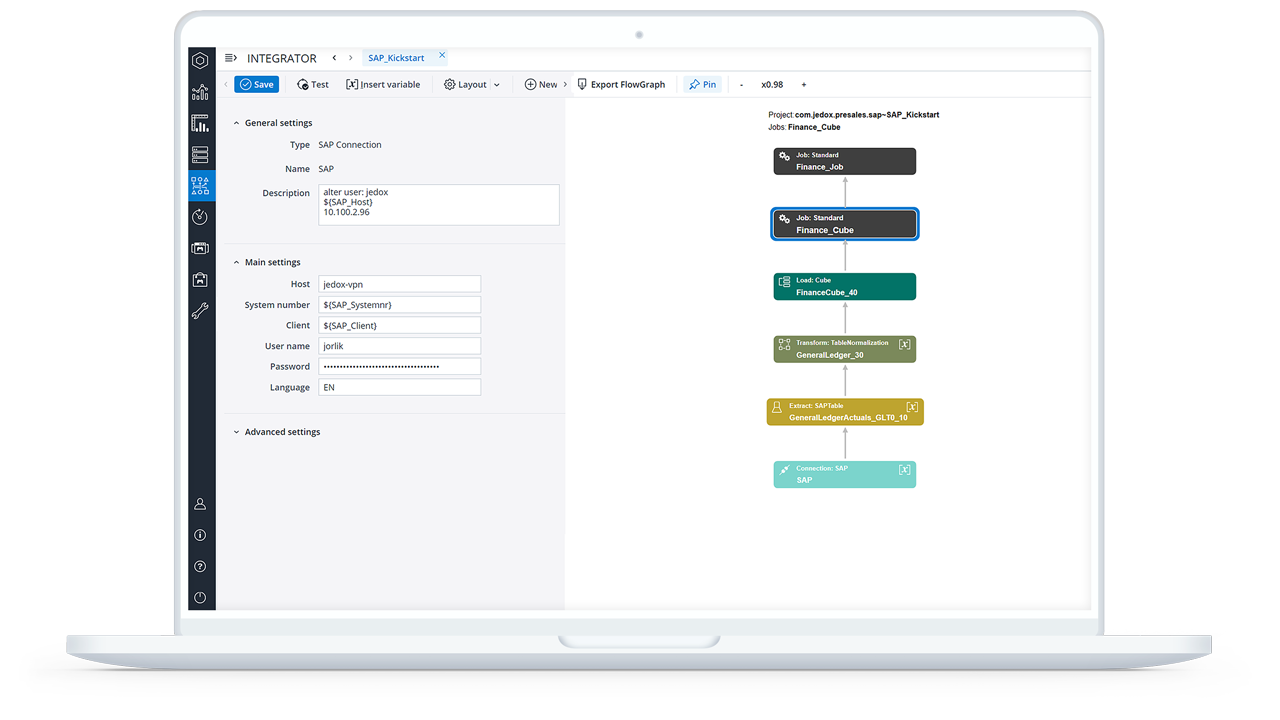Expand the Advanced settings section
Screen dimensions: 1280x720
tap(237, 432)
